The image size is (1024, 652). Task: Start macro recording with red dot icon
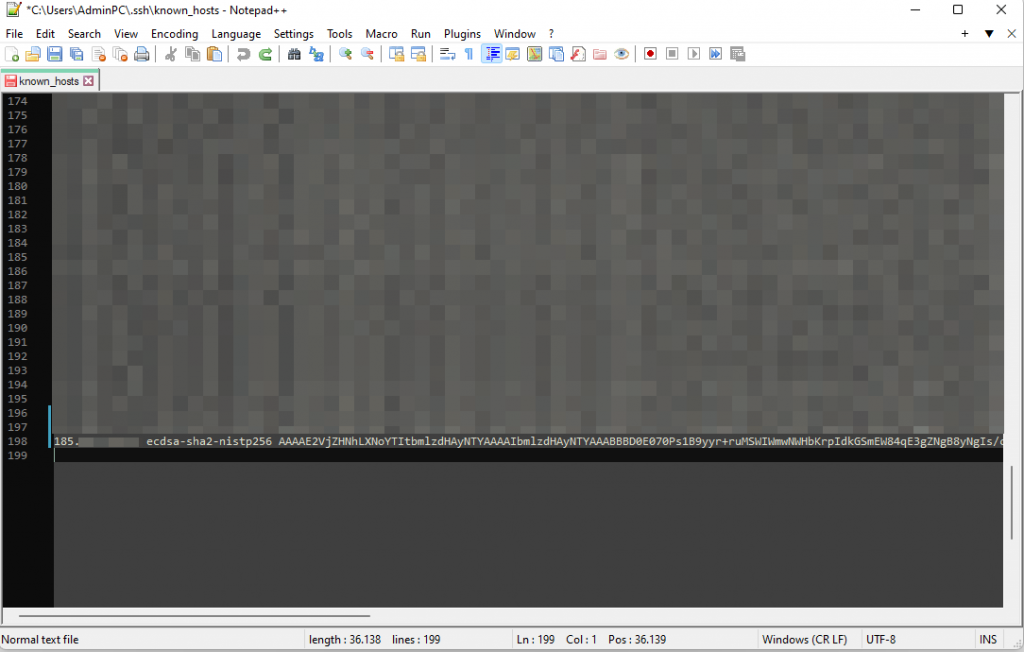click(x=650, y=54)
